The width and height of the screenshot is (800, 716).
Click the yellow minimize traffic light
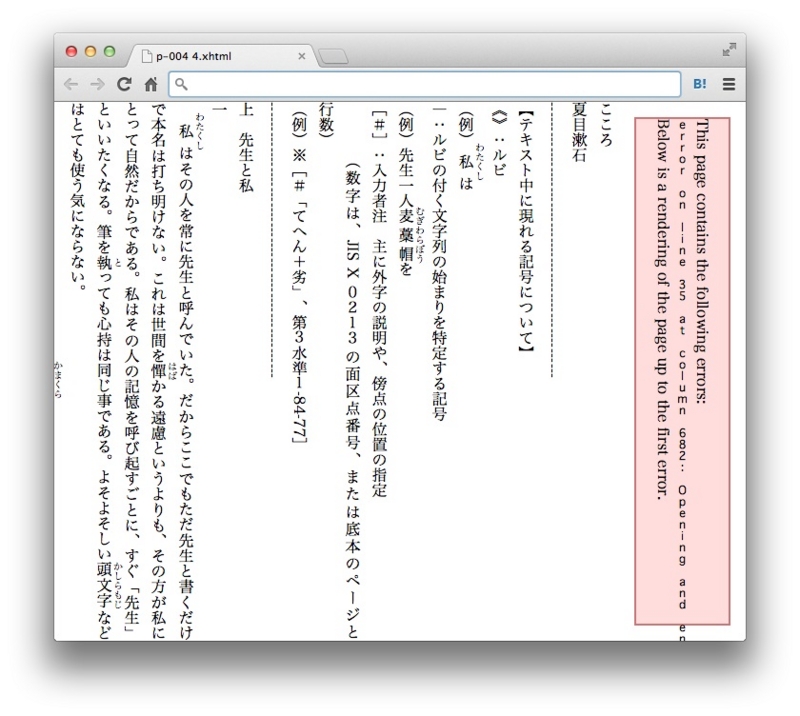click(x=88, y=49)
